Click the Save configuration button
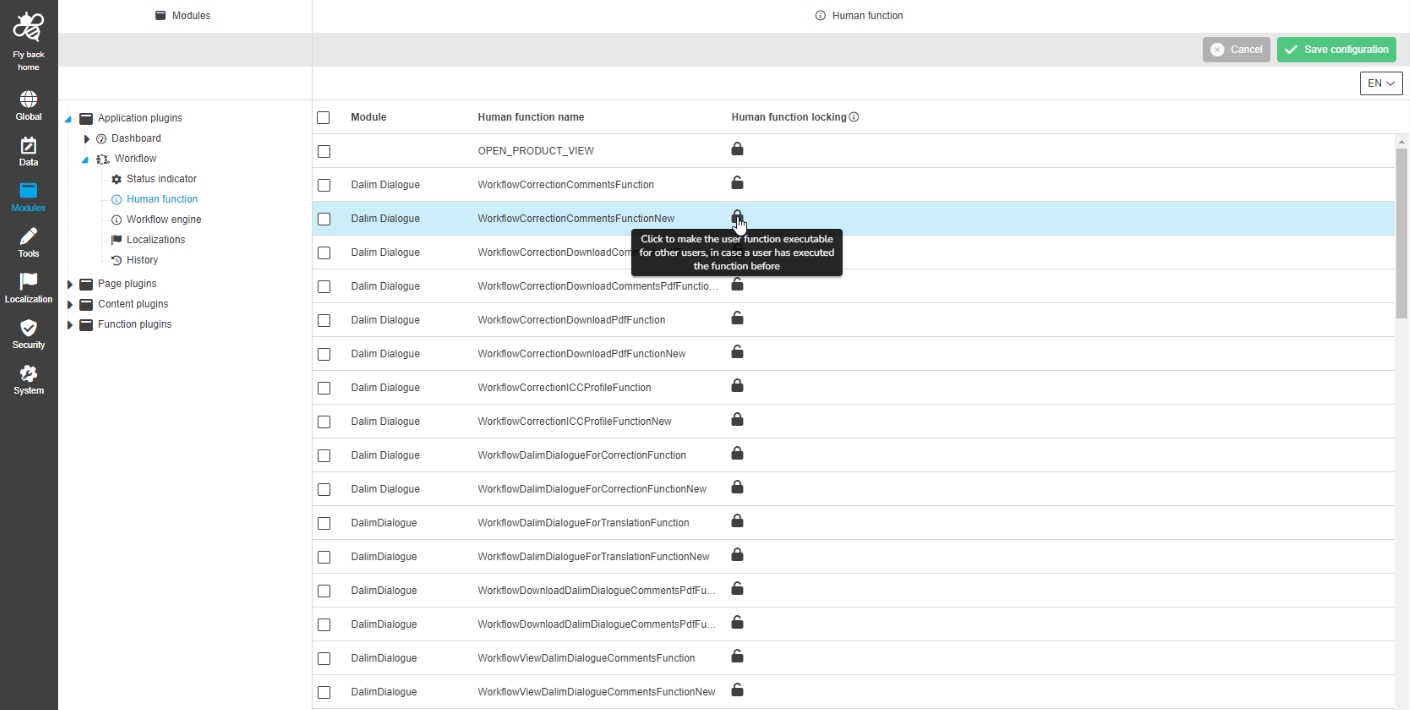The image size is (1410, 710). point(1335,49)
